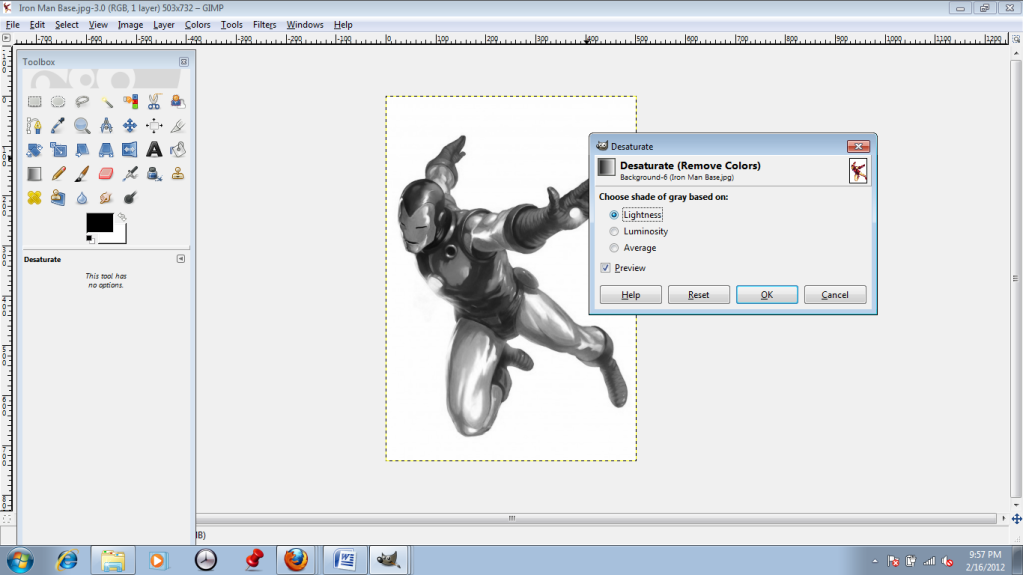This screenshot has height=575, width=1023.
Task: Select the Flip tool
Action: [x=130, y=149]
